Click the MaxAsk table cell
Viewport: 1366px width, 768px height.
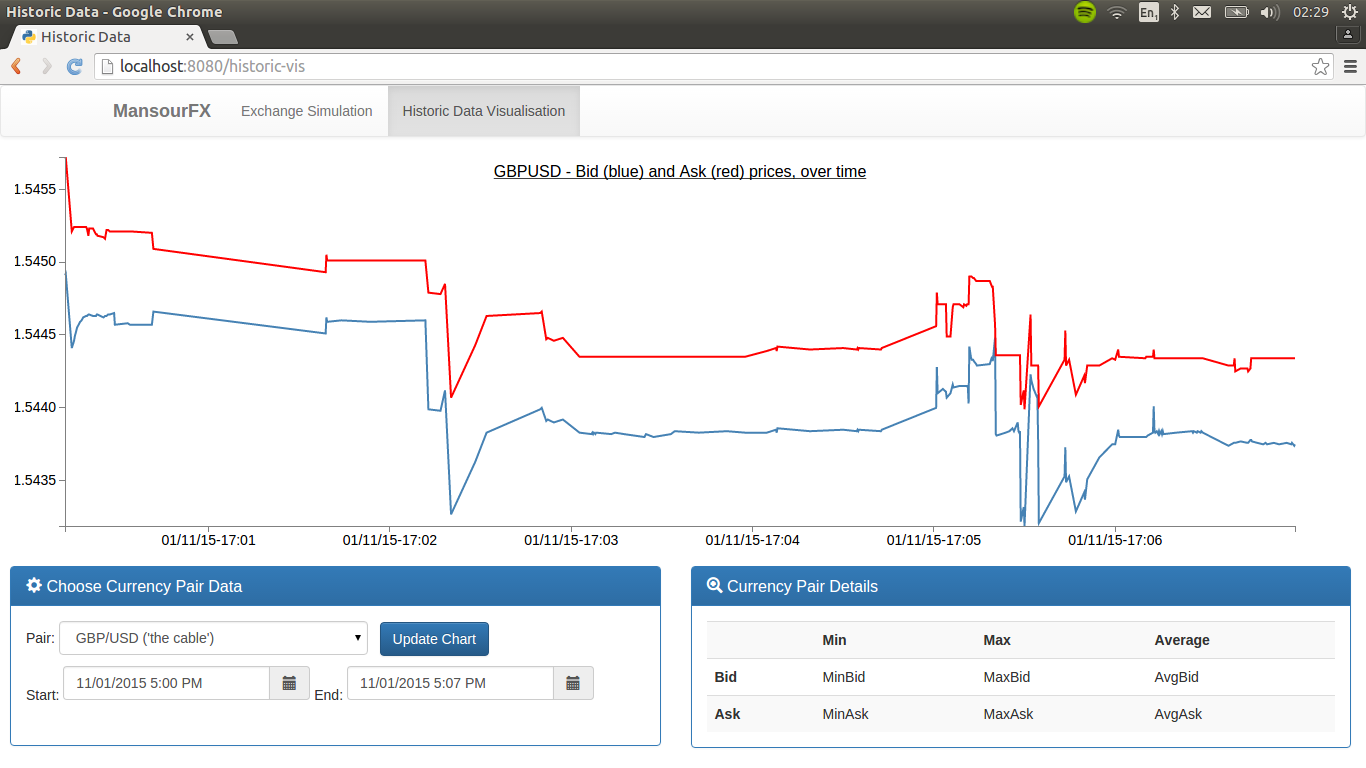[x=1009, y=714]
